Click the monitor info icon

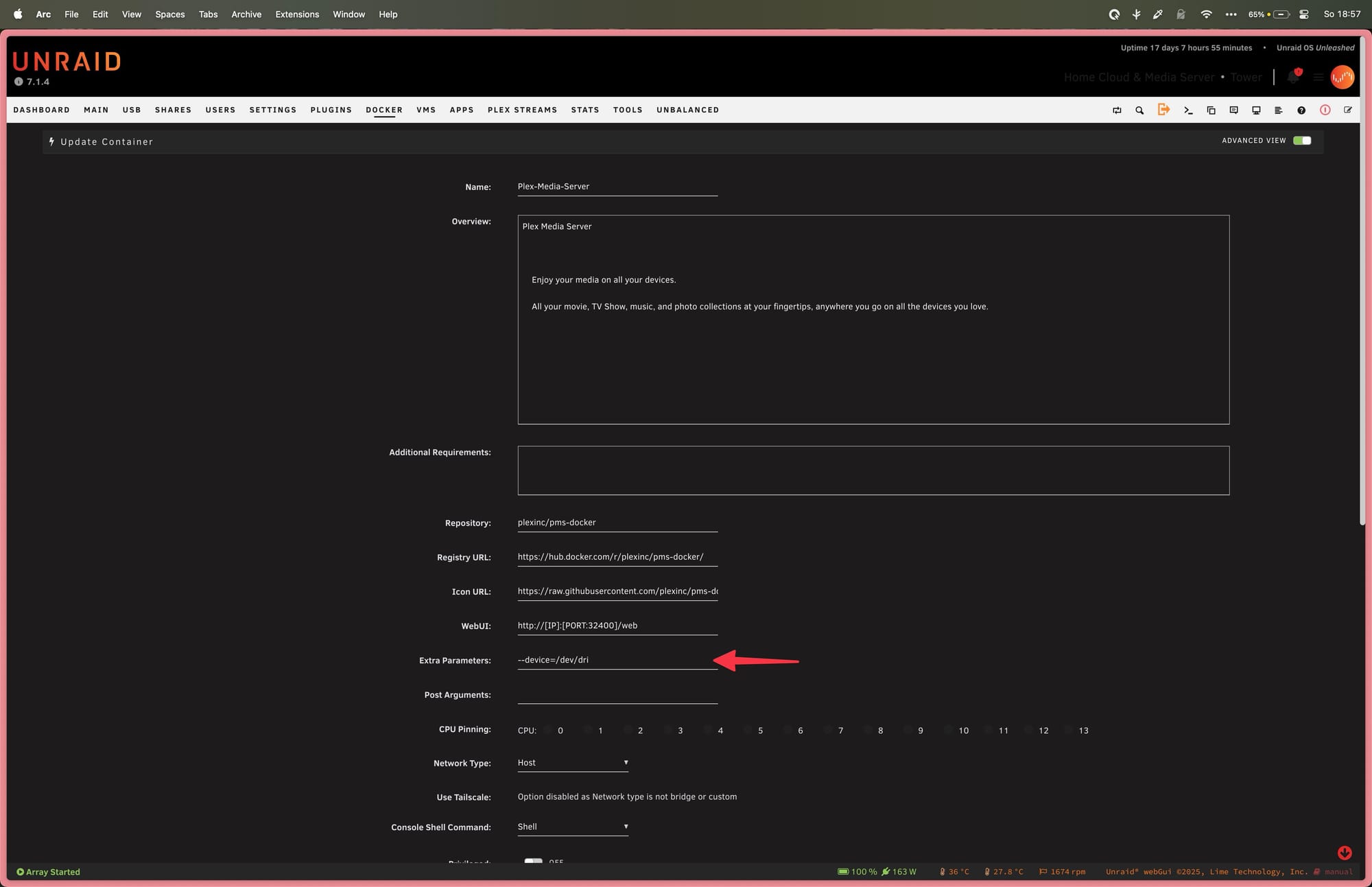pyautogui.click(x=1256, y=110)
